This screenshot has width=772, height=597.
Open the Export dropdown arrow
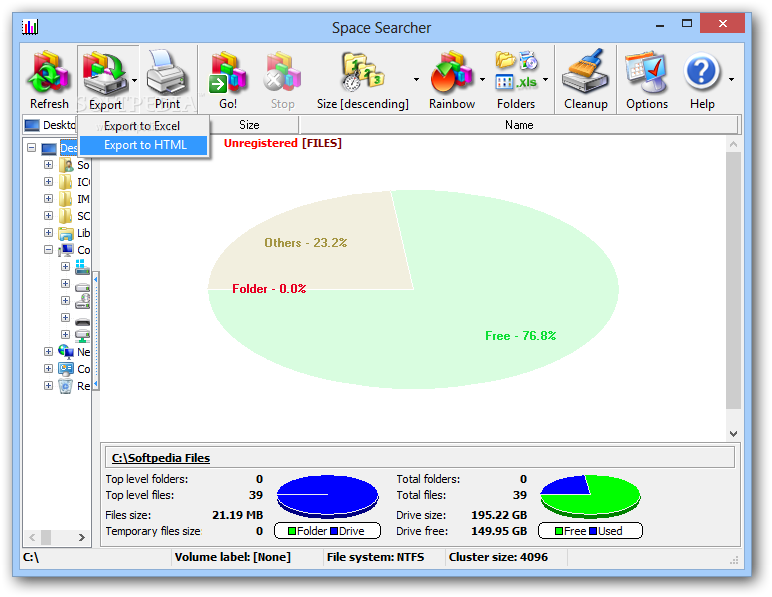(x=134, y=80)
